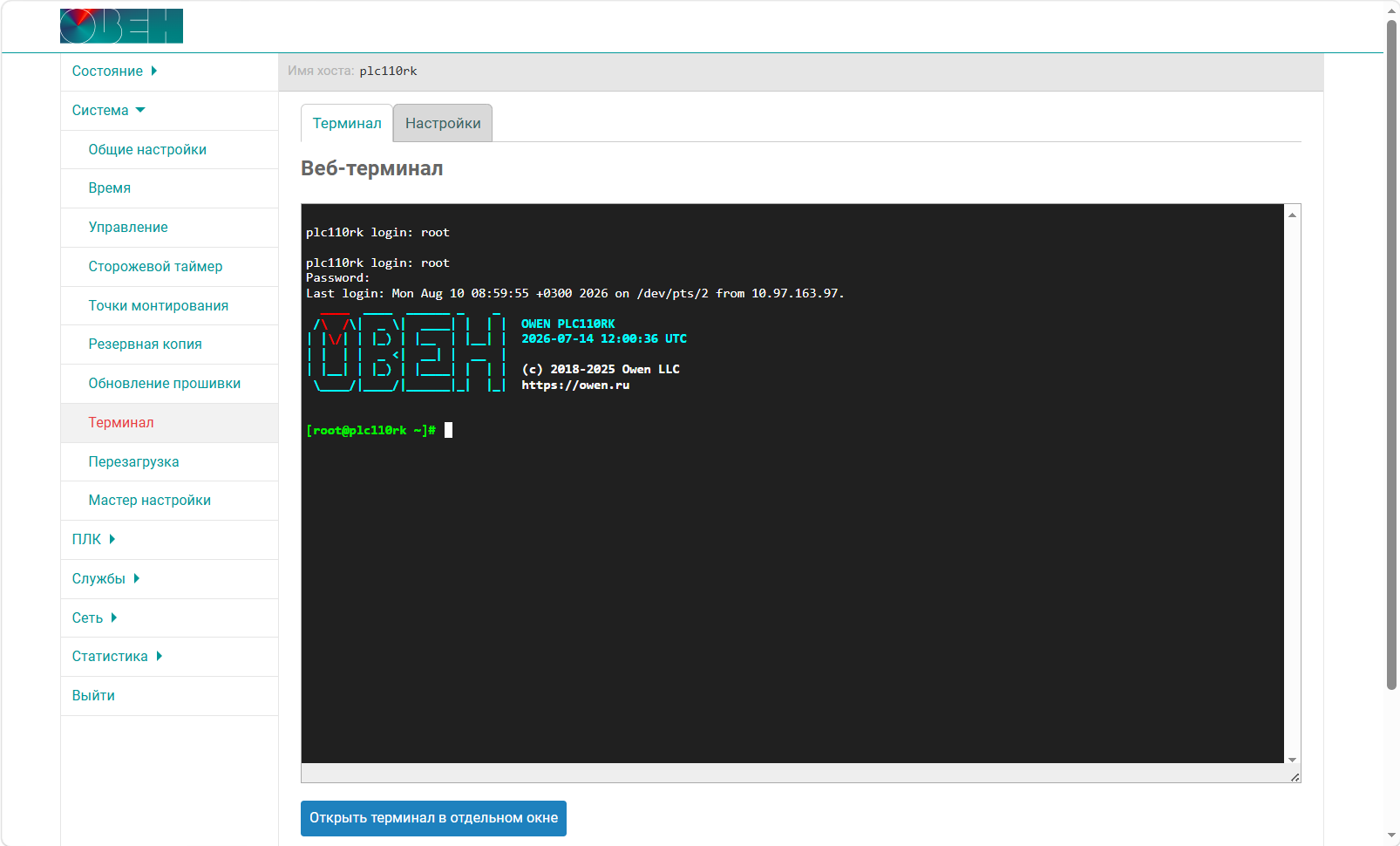Click the terminal scrollbar down arrow
Viewport: 1400px width, 846px height.
coord(1293,760)
